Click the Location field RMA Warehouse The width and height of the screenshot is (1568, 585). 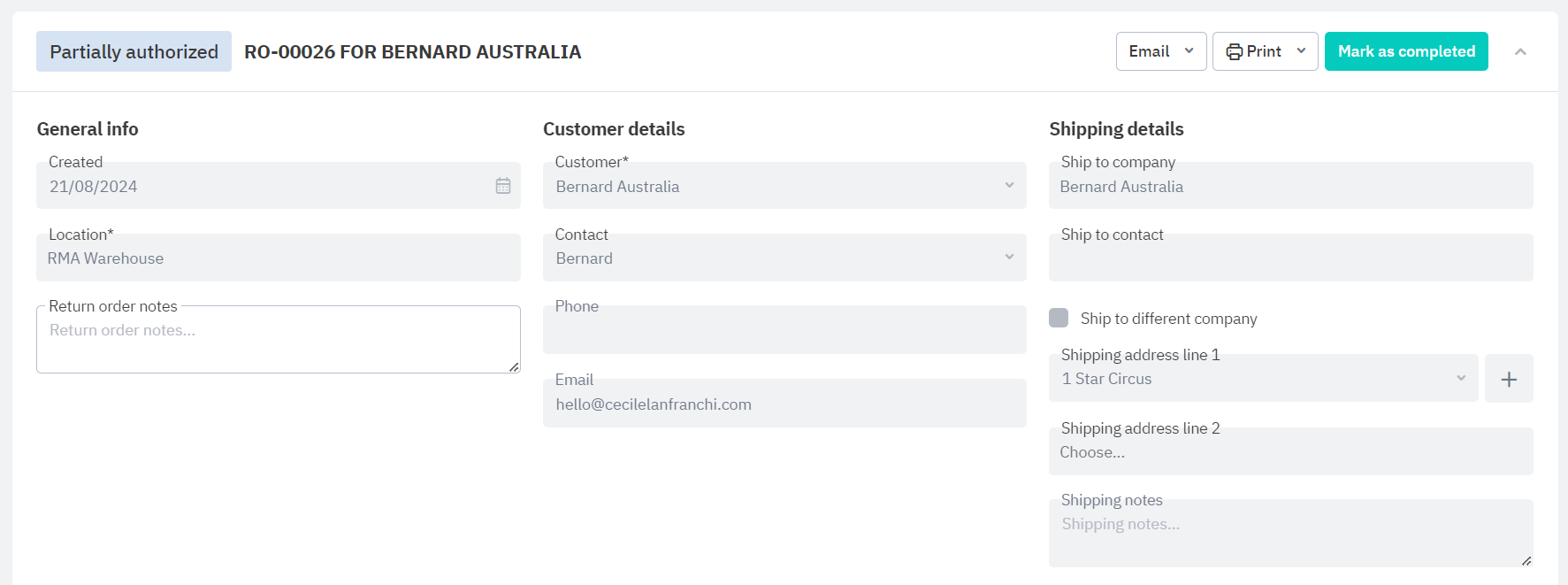[278, 258]
